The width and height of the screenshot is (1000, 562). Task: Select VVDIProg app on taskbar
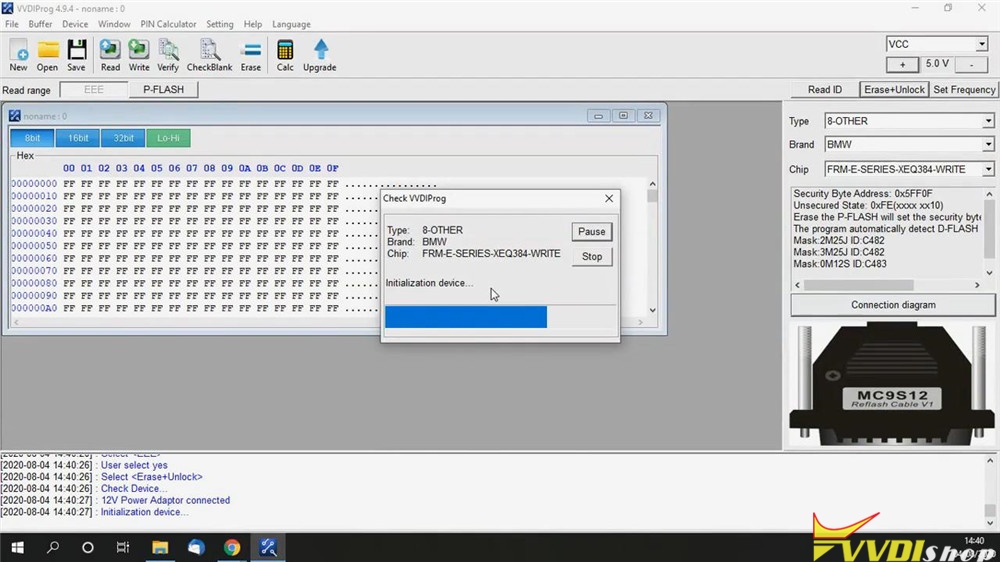coord(268,547)
